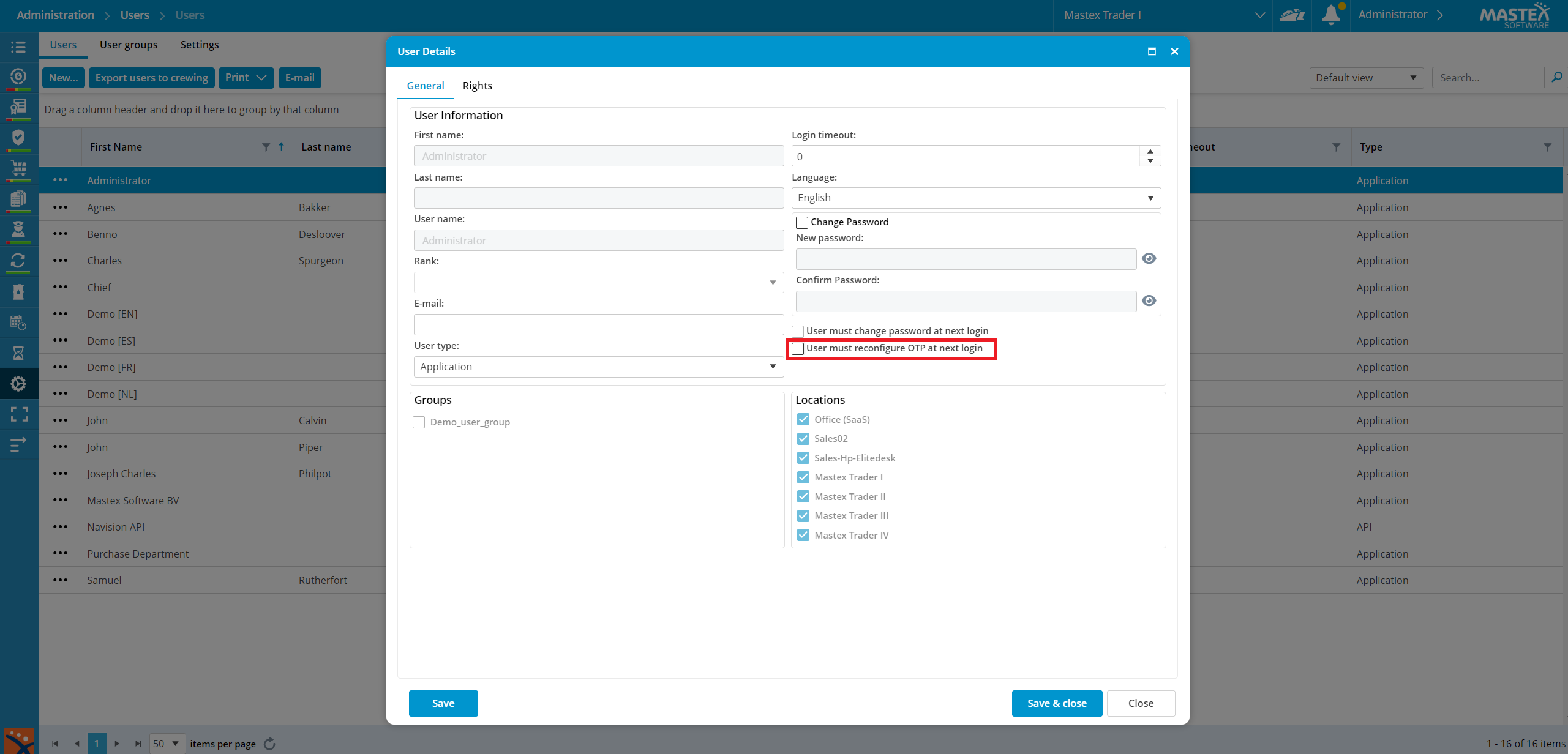Open the Default view dropdown
1568x754 pixels.
click(1366, 78)
